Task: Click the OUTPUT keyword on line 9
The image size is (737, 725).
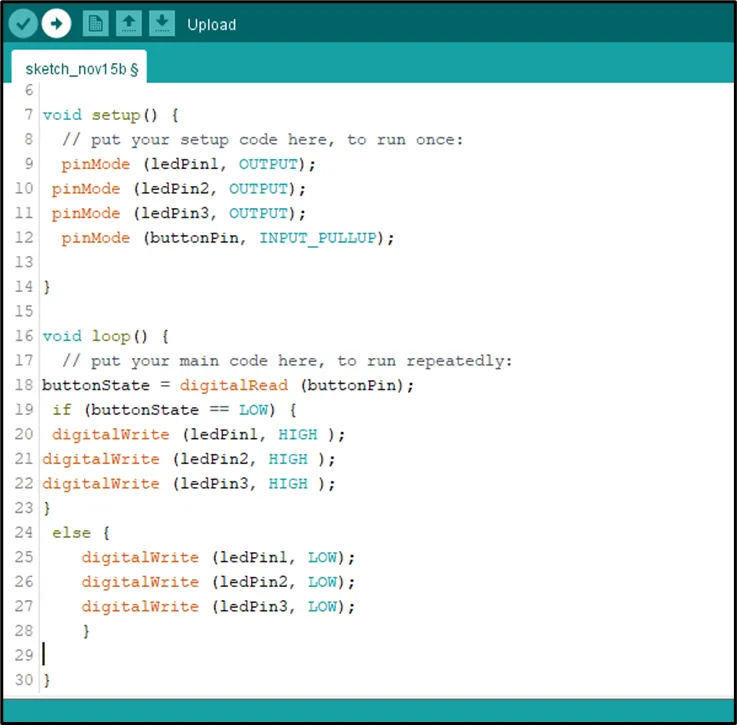Action: point(268,164)
